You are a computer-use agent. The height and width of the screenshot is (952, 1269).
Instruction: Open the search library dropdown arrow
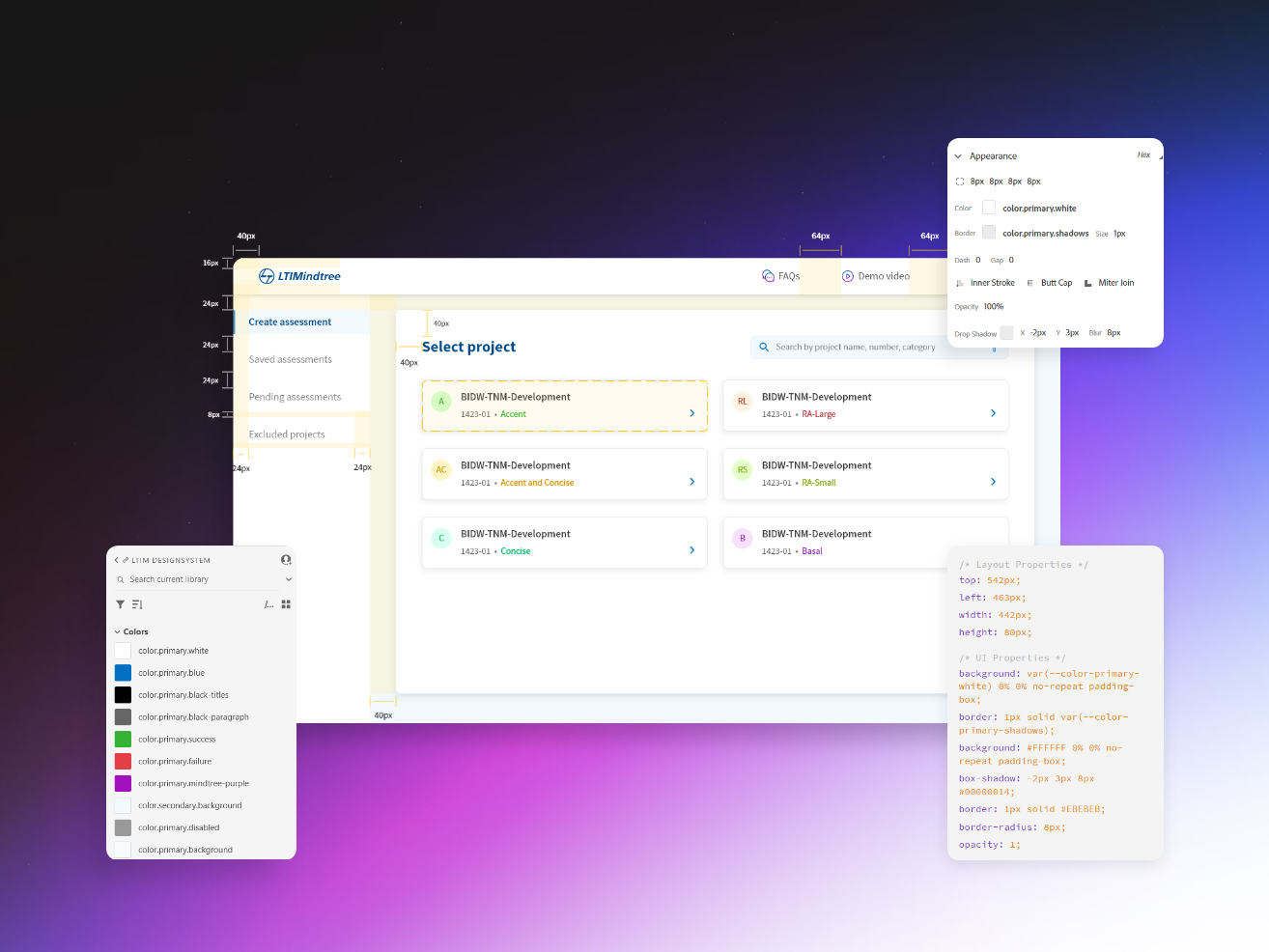coord(288,579)
